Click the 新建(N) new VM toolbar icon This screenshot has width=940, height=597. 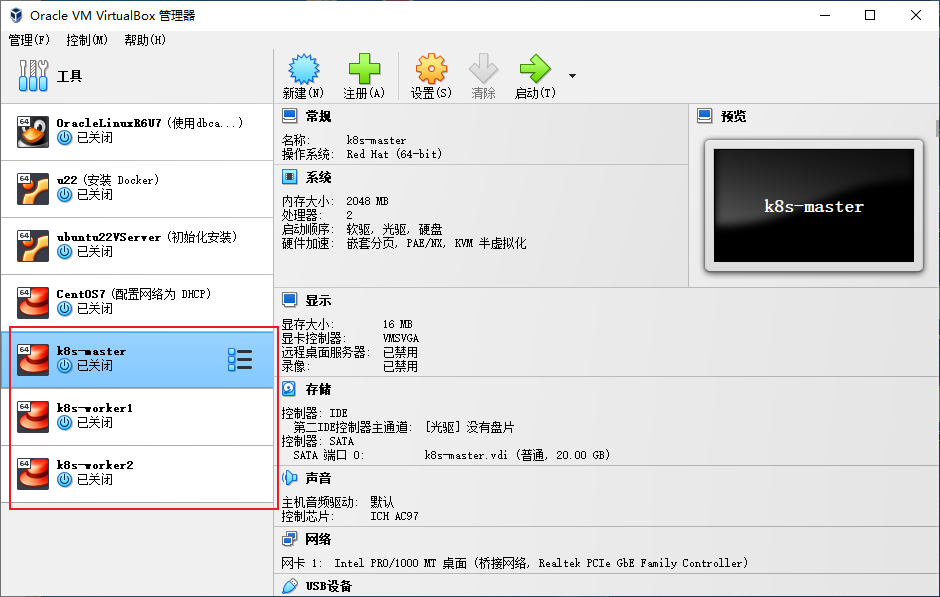click(x=304, y=69)
